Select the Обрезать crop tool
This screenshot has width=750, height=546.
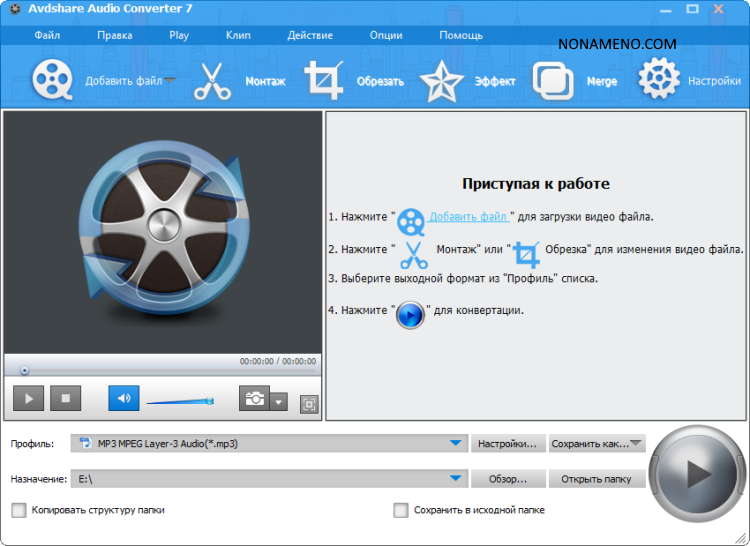coord(324,81)
